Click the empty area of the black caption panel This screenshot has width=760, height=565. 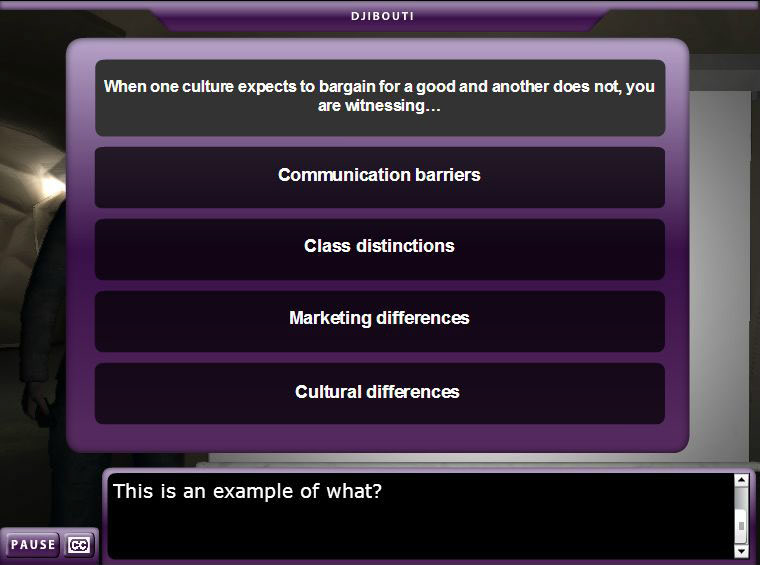(417, 533)
